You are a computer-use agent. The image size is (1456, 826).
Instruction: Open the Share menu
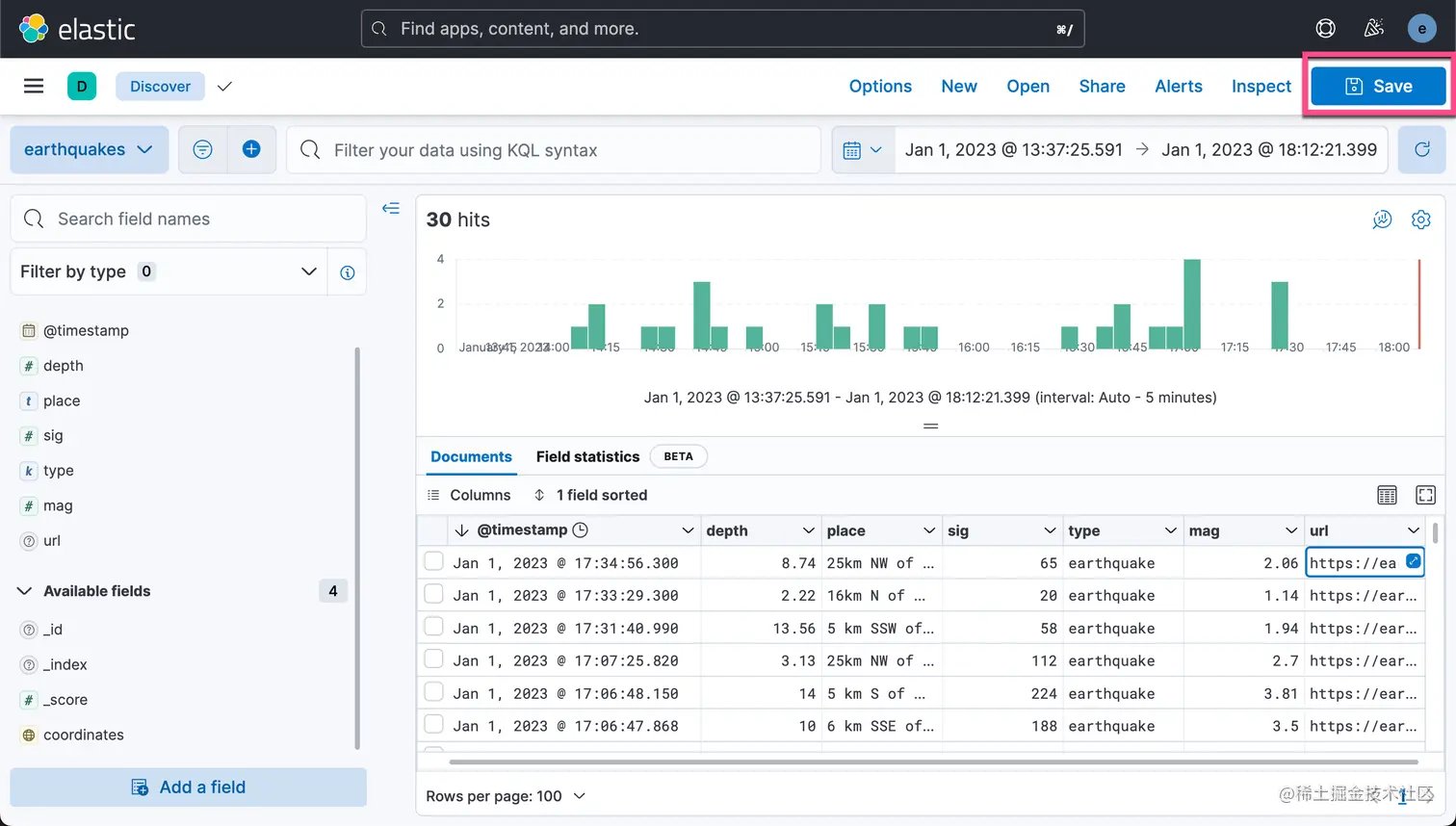[x=1102, y=86]
